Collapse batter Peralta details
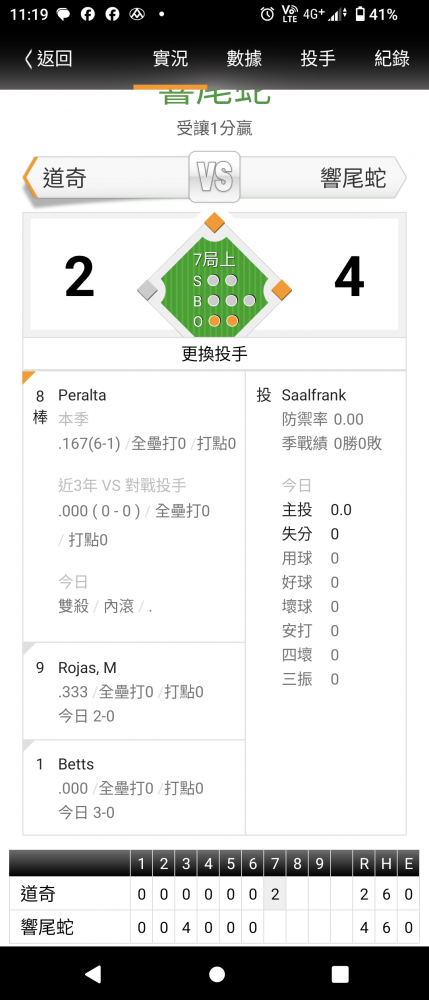 coord(134,506)
